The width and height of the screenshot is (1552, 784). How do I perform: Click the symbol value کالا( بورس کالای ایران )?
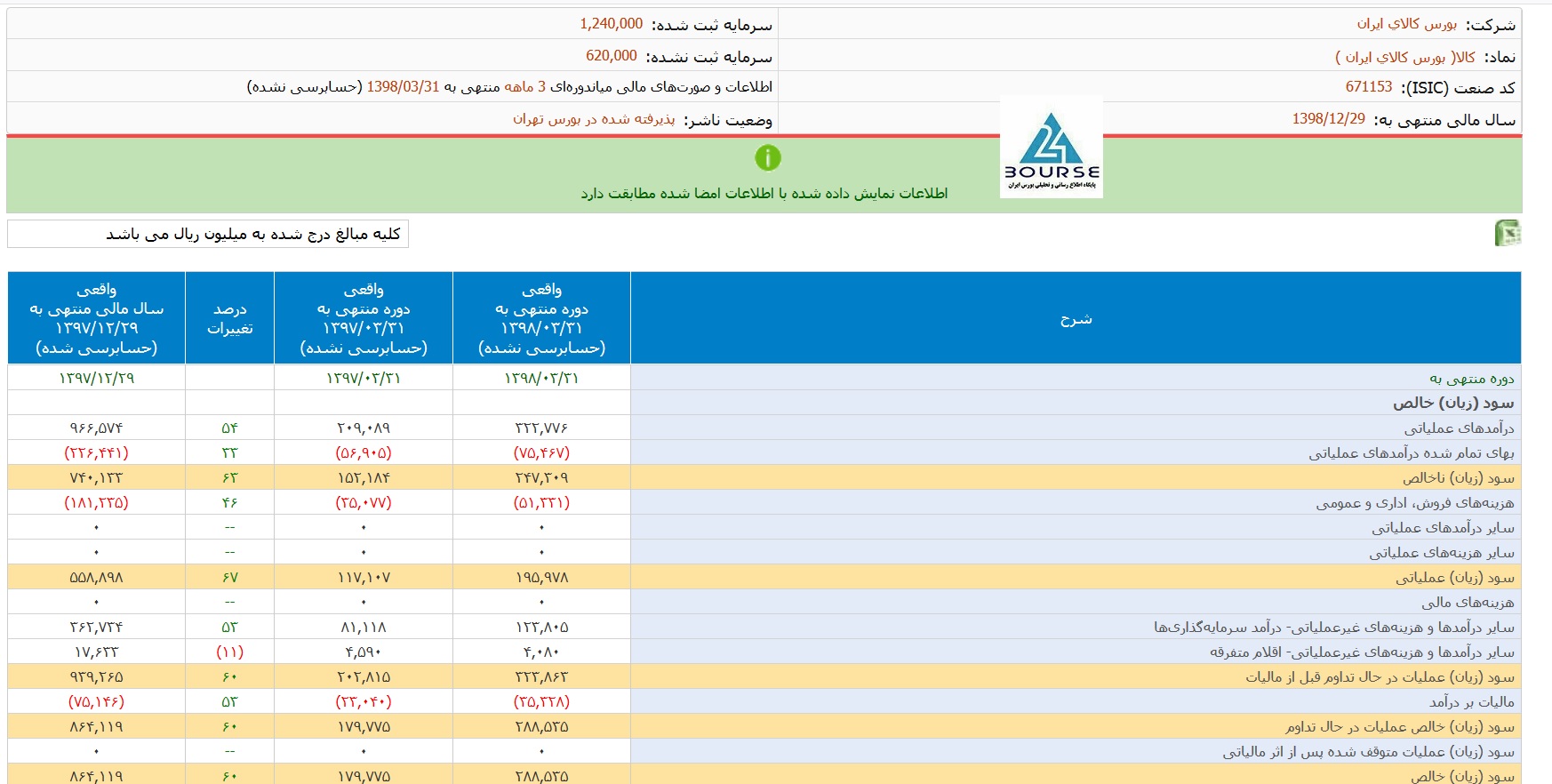tap(1405, 57)
